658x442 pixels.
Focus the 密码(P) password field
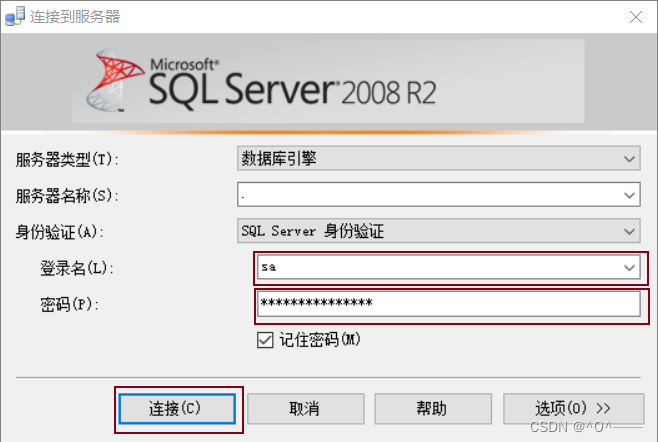pos(449,304)
